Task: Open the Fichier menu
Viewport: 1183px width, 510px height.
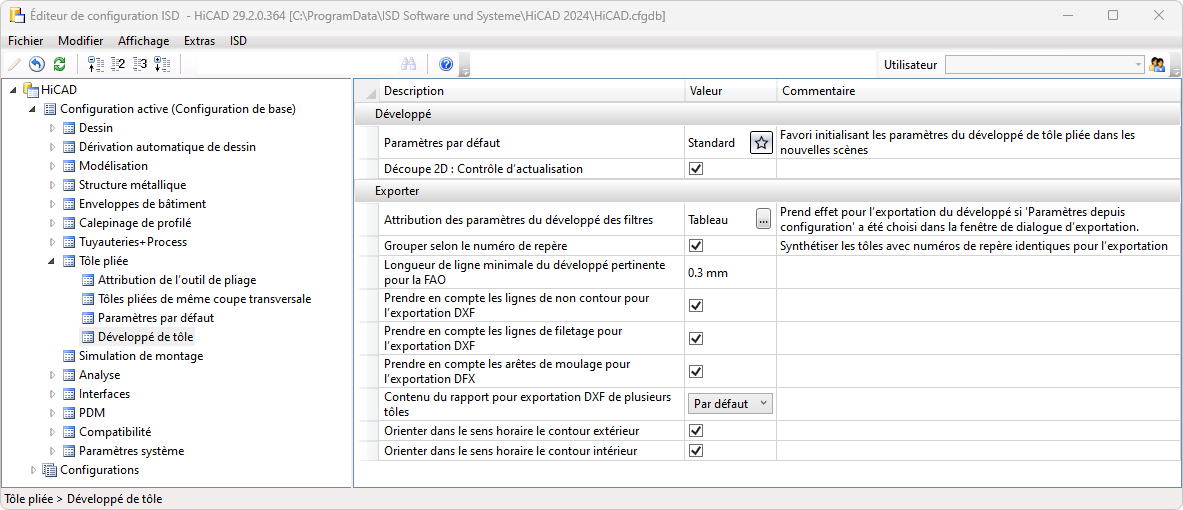Action: (x=25, y=41)
